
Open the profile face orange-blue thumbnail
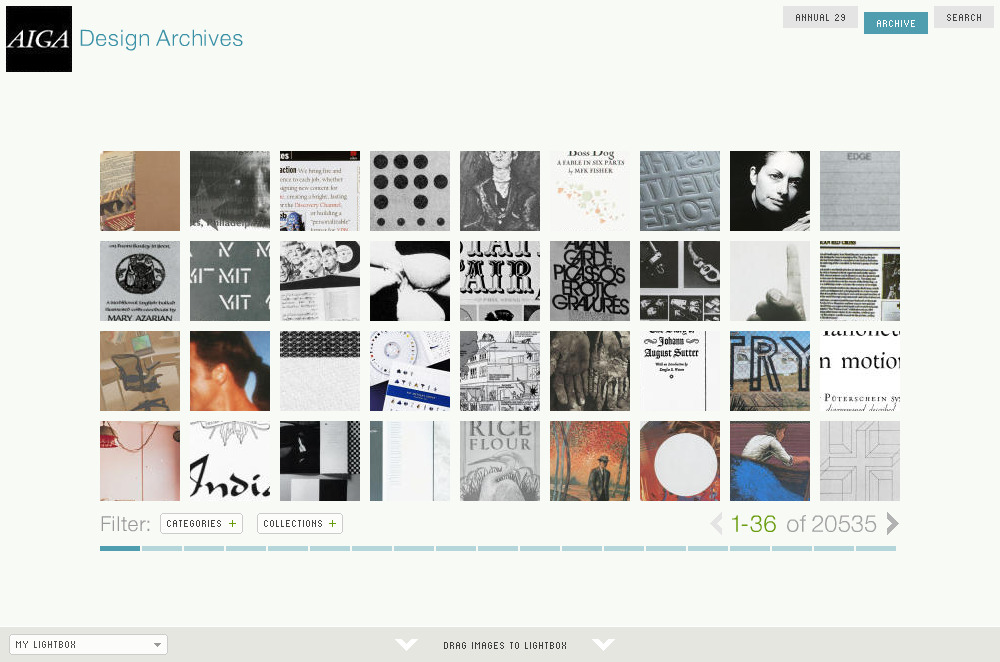click(230, 371)
